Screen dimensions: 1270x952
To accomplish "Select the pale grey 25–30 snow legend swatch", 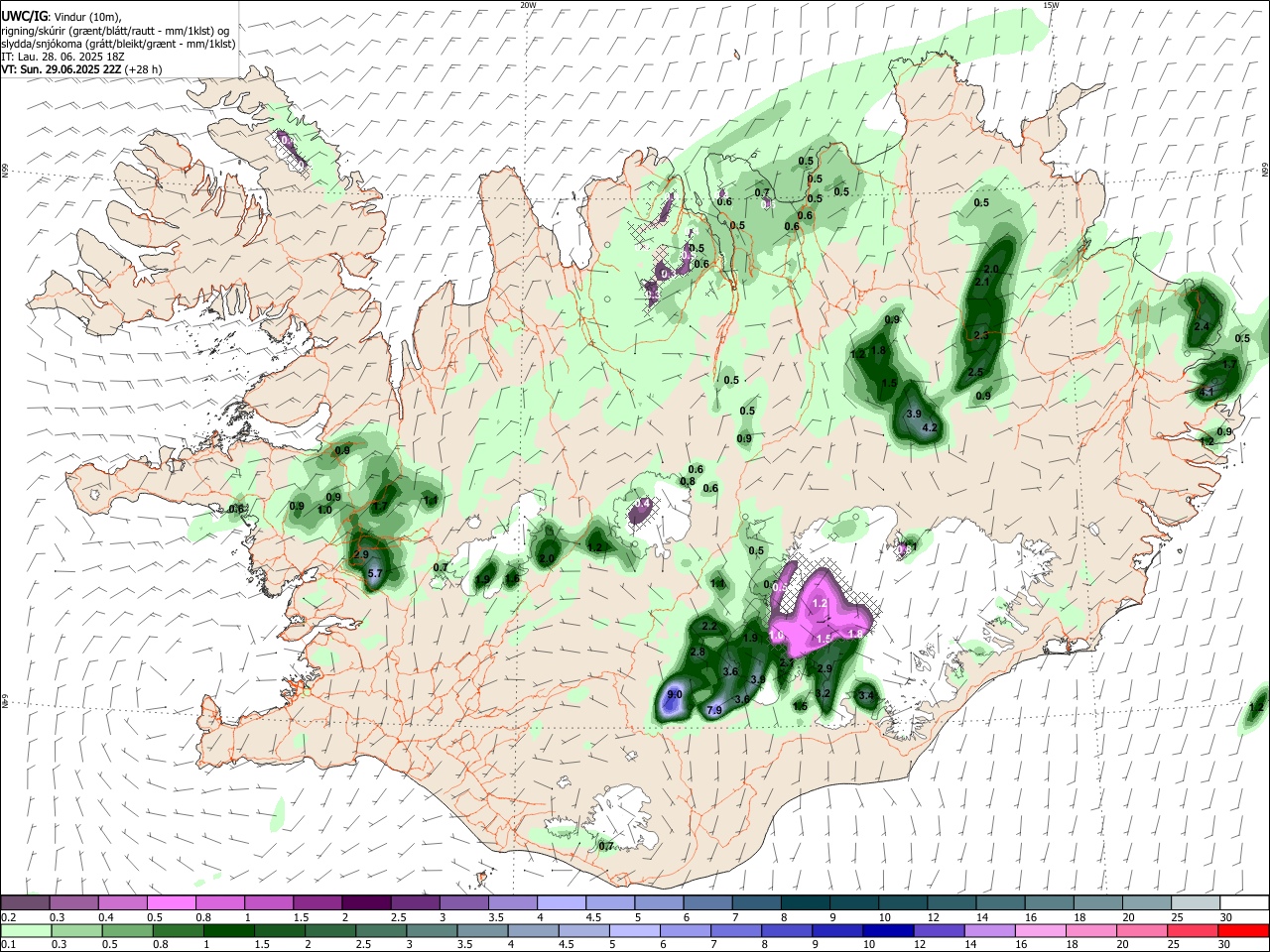I will click(x=1195, y=903).
